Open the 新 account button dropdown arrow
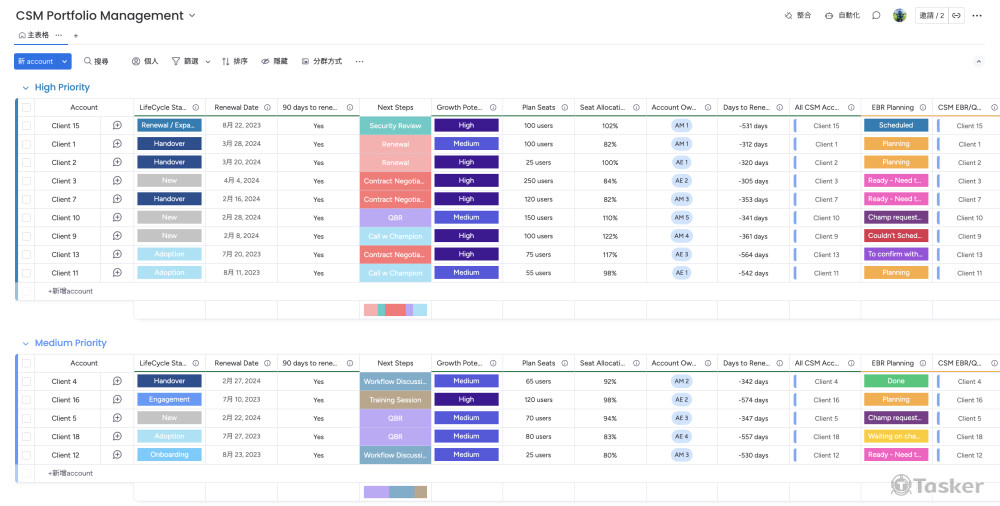Viewport: 1000px width, 506px height. coord(65,61)
